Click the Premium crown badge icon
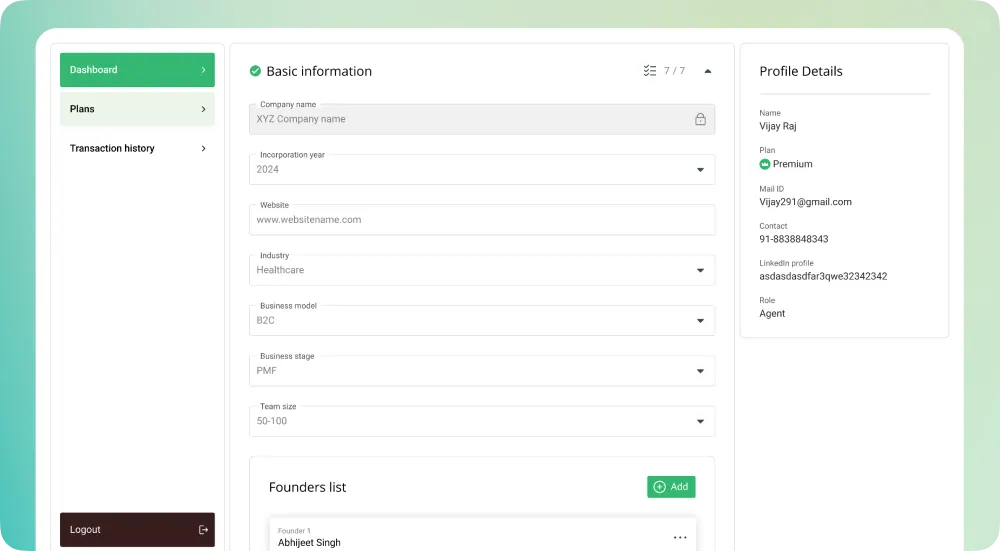The image size is (1000, 551). 765,164
